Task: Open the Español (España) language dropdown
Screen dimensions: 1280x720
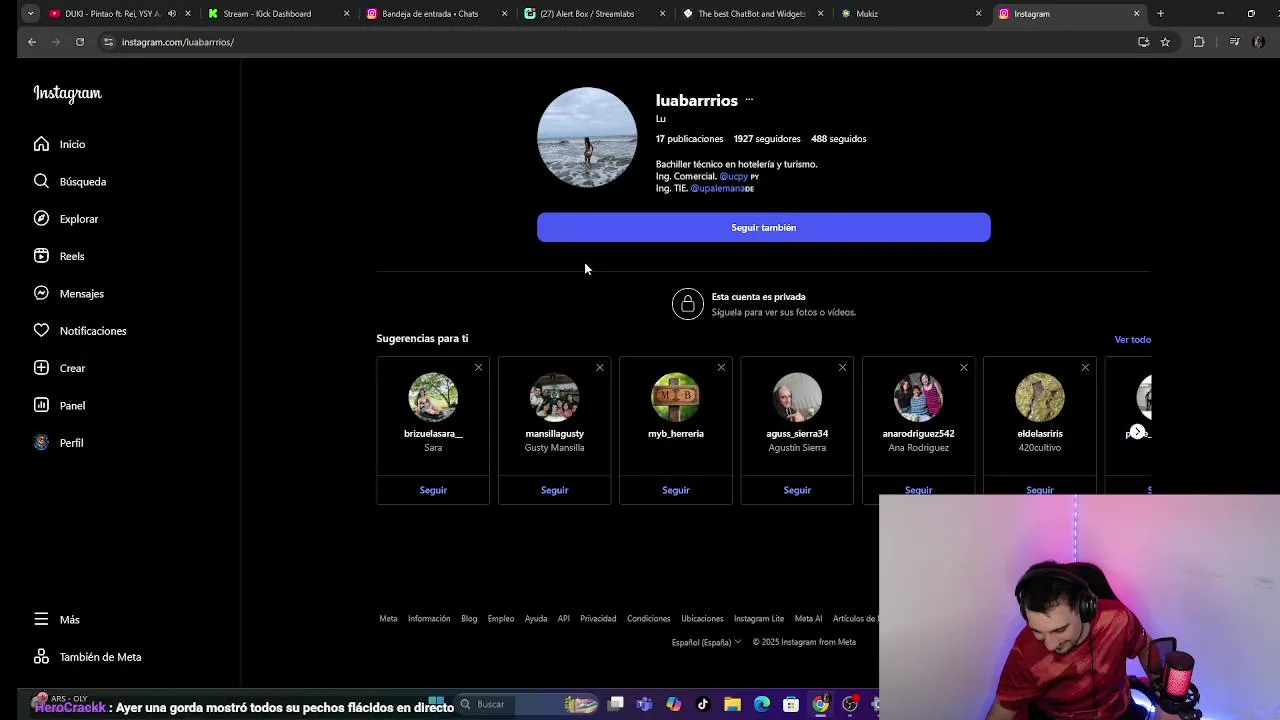Action: click(706, 642)
